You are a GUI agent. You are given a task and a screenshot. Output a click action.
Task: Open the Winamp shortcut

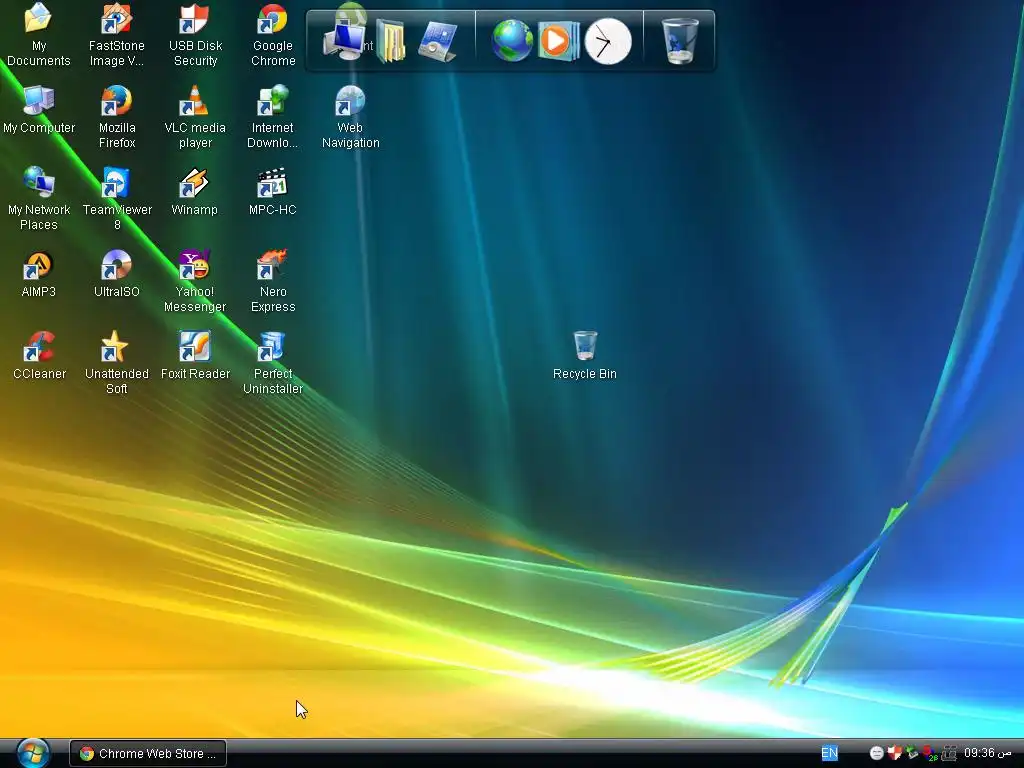pyautogui.click(x=195, y=191)
